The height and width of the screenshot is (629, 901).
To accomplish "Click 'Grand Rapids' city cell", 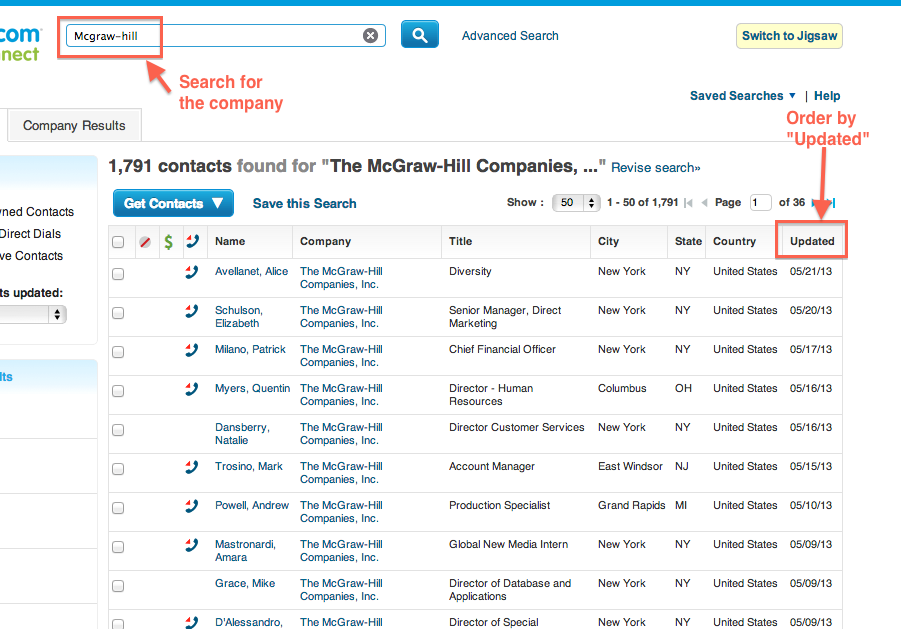I will pyautogui.click(x=632, y=505).
